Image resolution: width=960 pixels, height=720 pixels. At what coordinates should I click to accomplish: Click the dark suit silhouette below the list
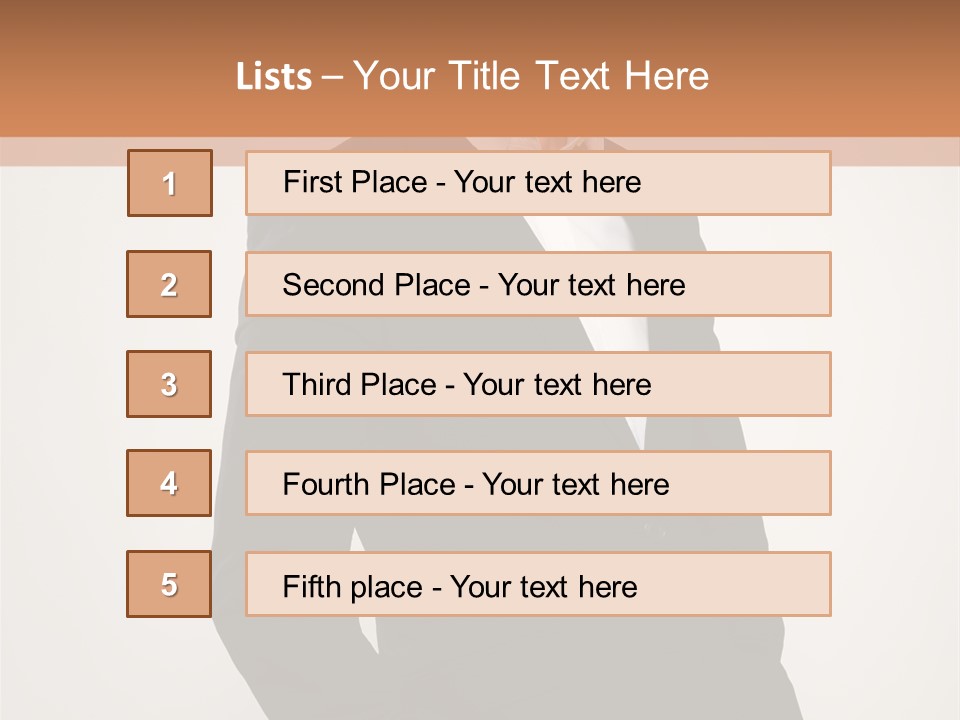point(500,665)
